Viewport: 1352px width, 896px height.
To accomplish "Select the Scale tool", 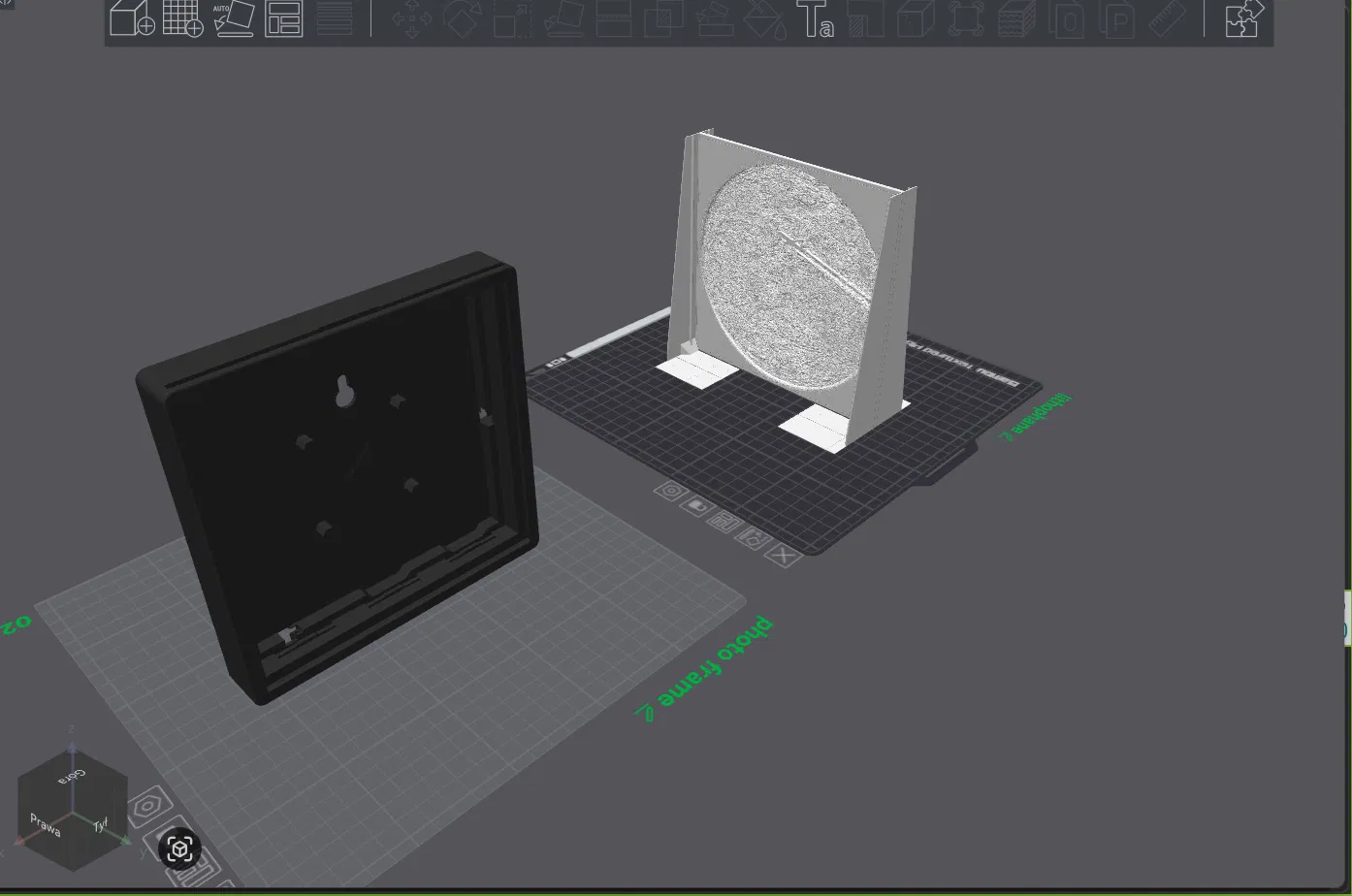I will pos(512,17).
